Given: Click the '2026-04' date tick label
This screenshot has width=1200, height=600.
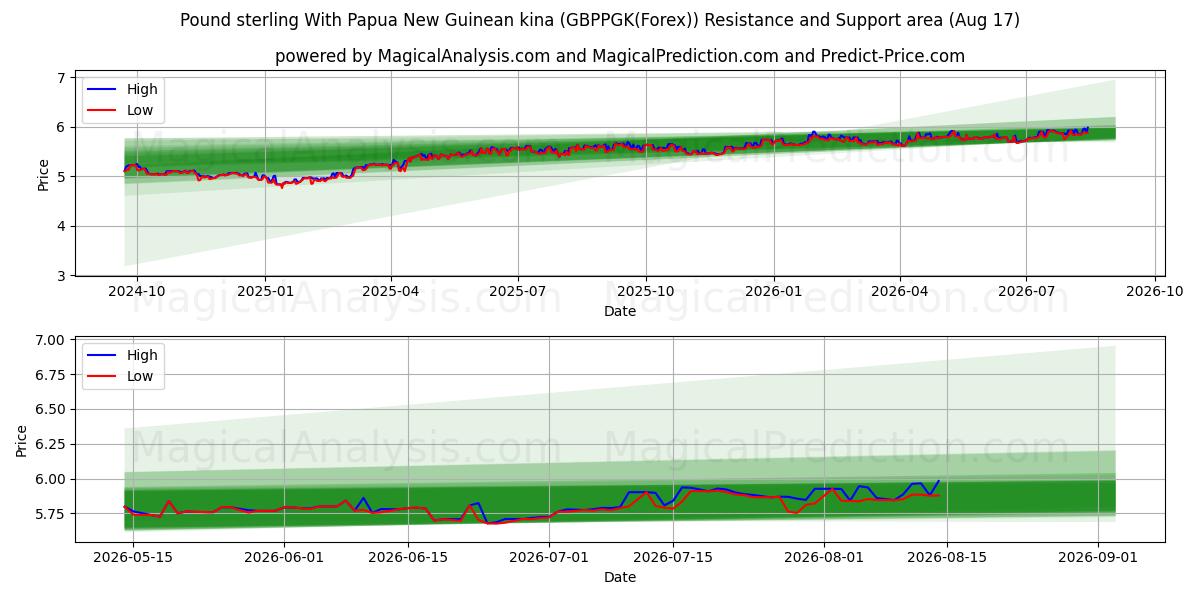Looking at the screenshot, I should pos(899,292).
